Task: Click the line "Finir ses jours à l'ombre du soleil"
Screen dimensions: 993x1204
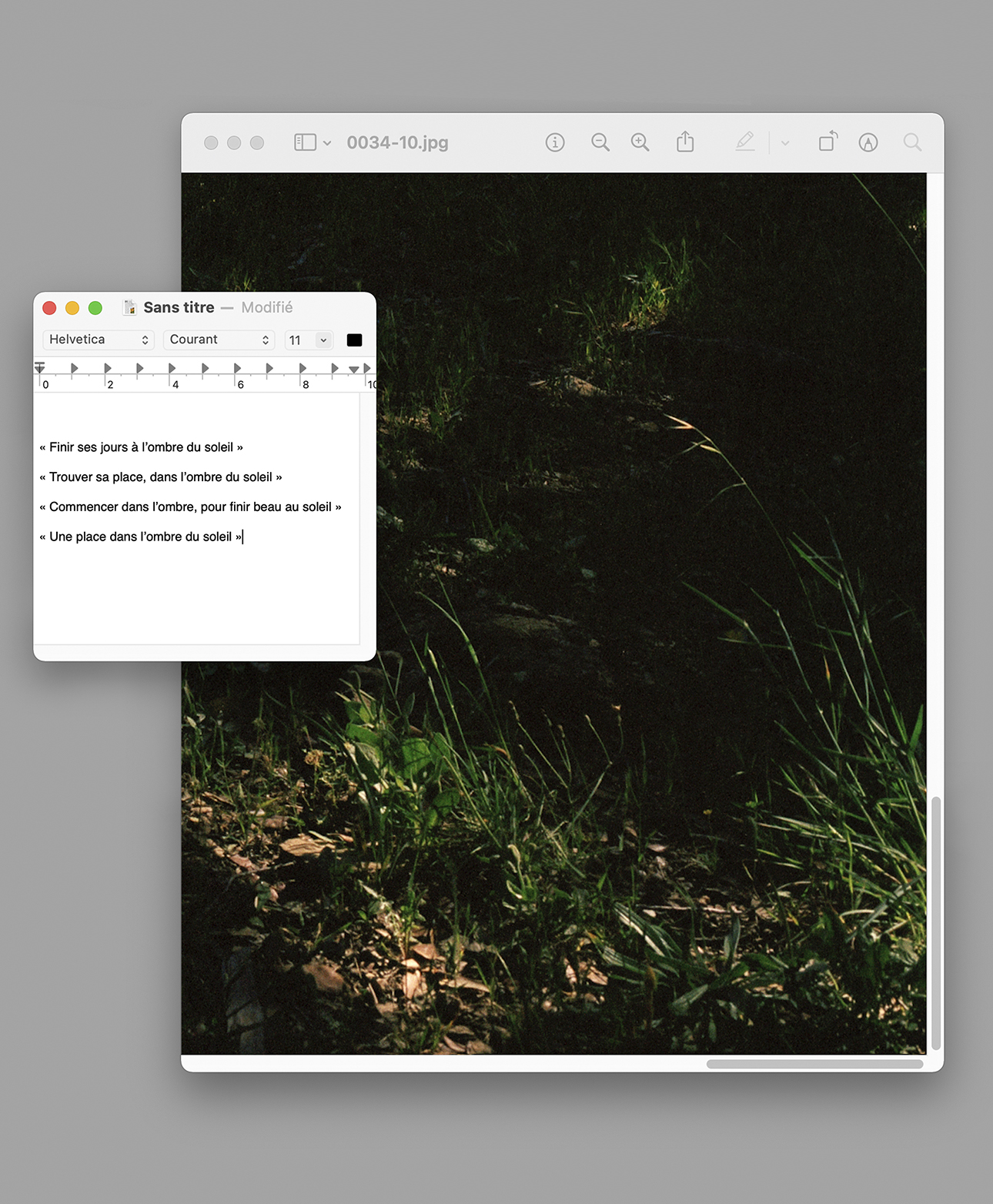Action: coord(142,447)
